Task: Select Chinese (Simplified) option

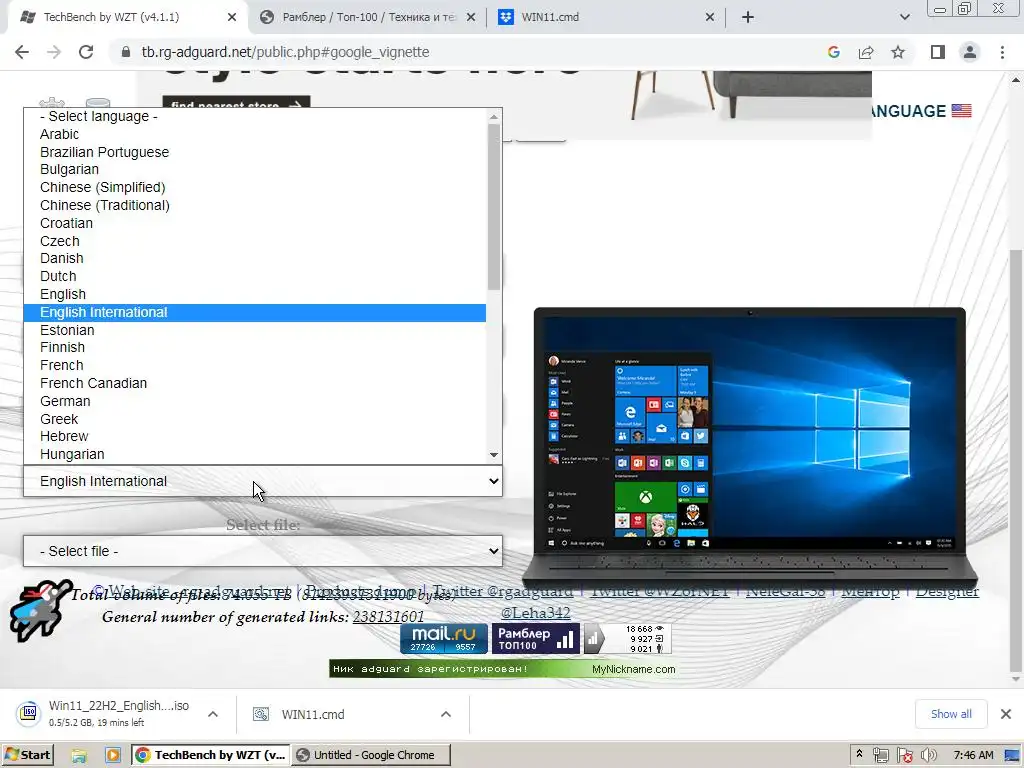Action: pos(255,187)
